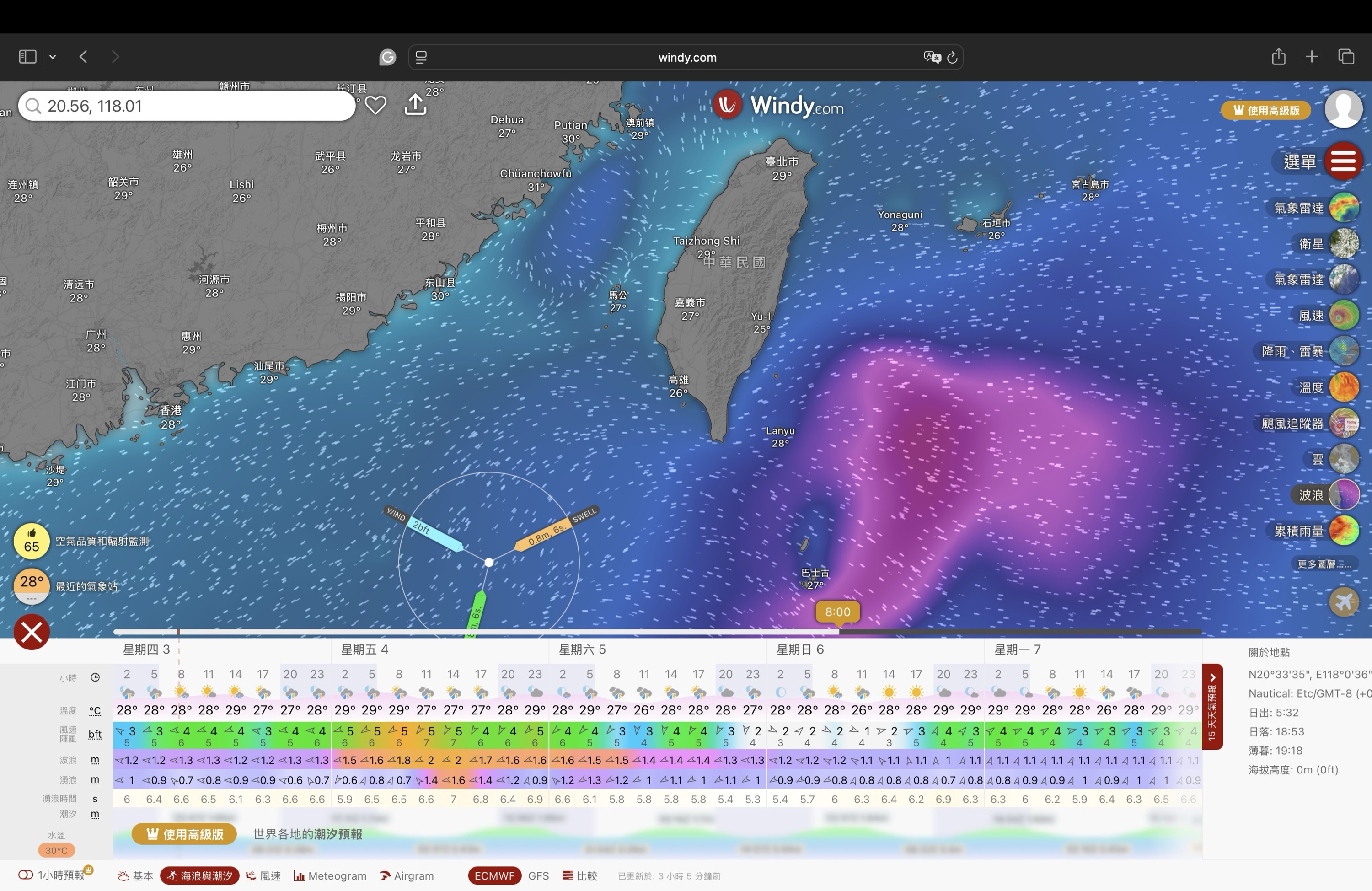
Task: Select the 颶風追蹤器 hurricane tracker layer
Action: click(1344, 423)
